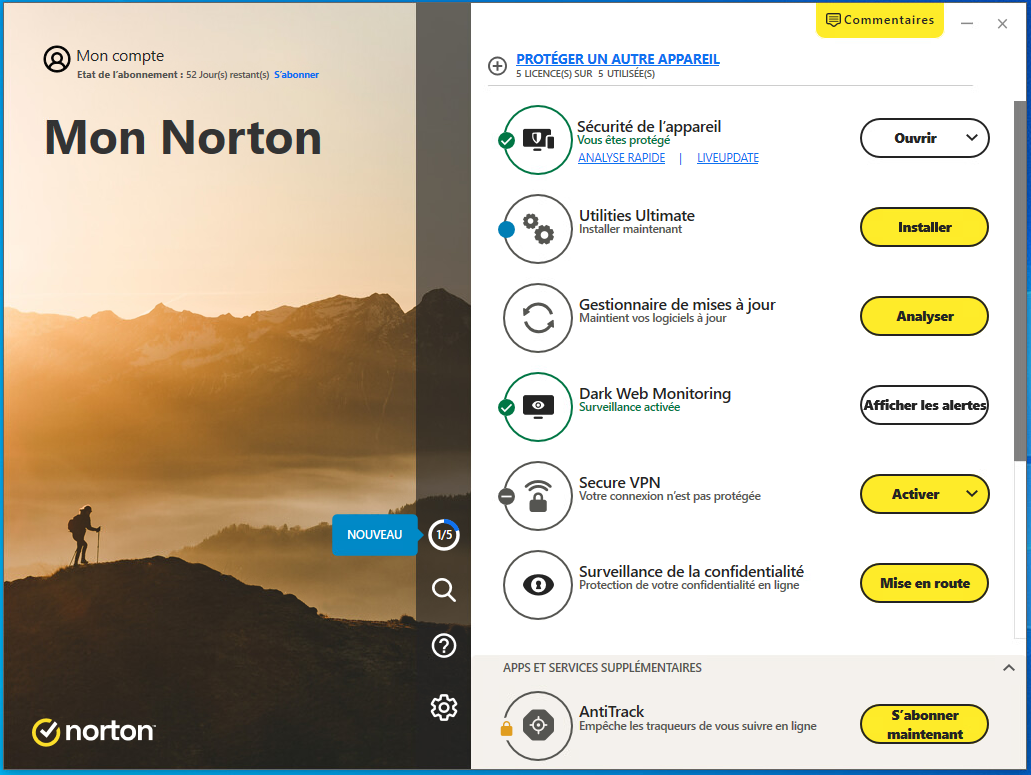Image resolution: width=1031 pixels, height=775 pixels.
Task: Click the norton logo at bottom left
Action: [93, 732]
